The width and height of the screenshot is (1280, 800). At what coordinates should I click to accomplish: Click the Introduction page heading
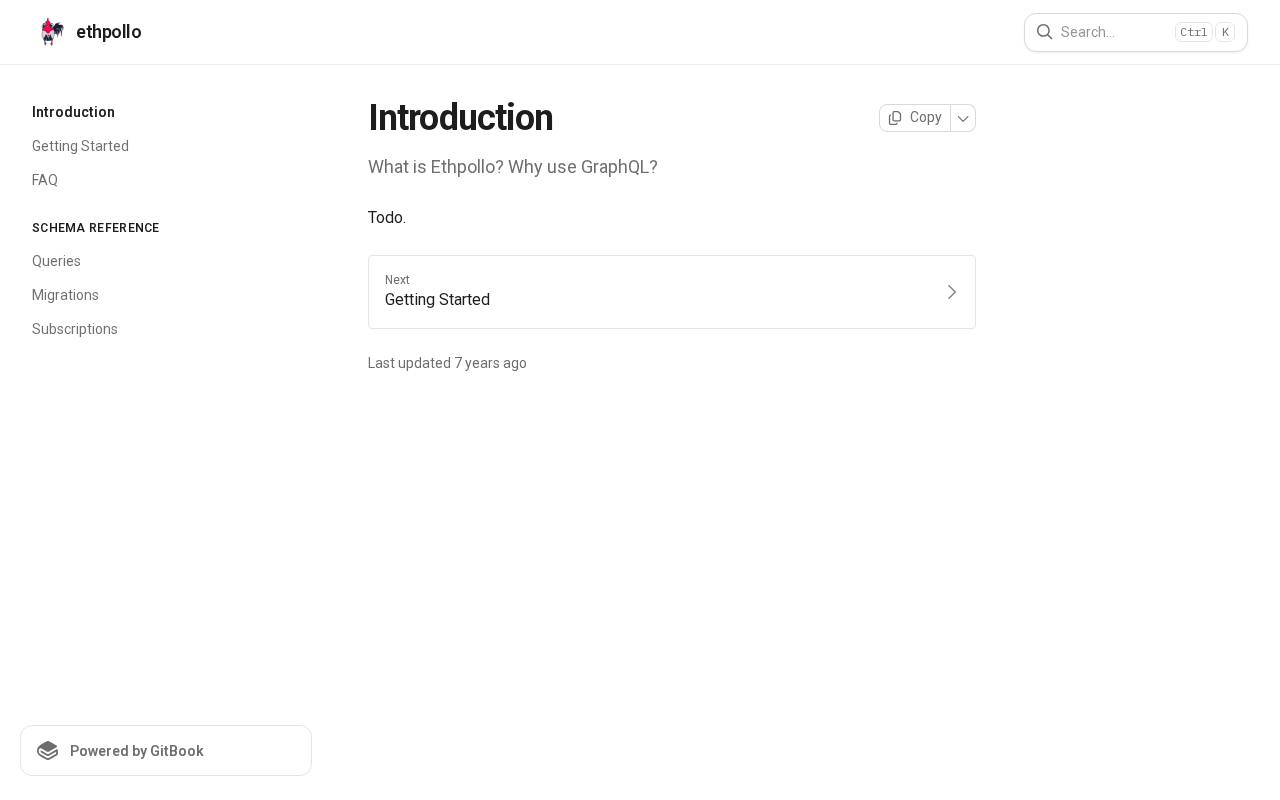(x=460, y=118)
